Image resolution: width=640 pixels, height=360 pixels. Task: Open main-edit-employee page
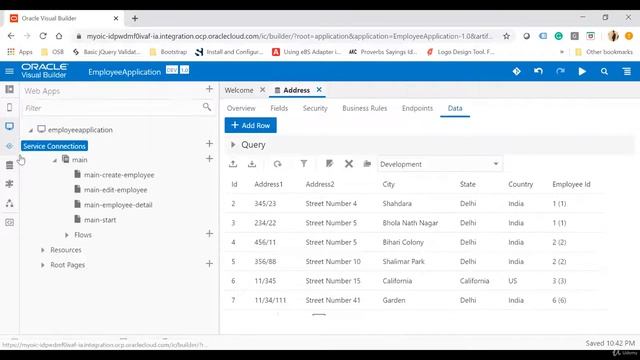(x=116, y=190)
